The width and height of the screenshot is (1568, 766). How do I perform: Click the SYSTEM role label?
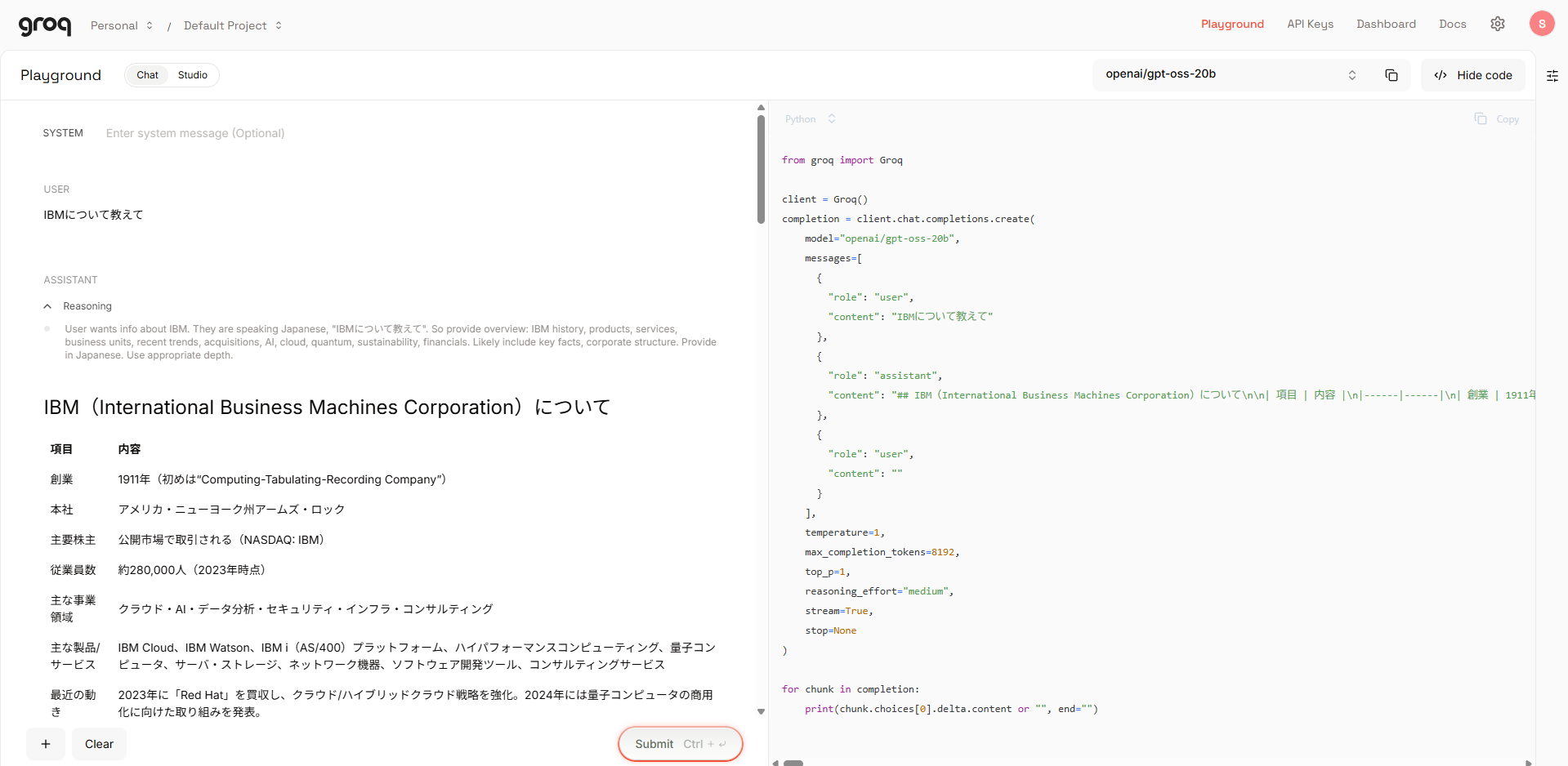[63, 133]
